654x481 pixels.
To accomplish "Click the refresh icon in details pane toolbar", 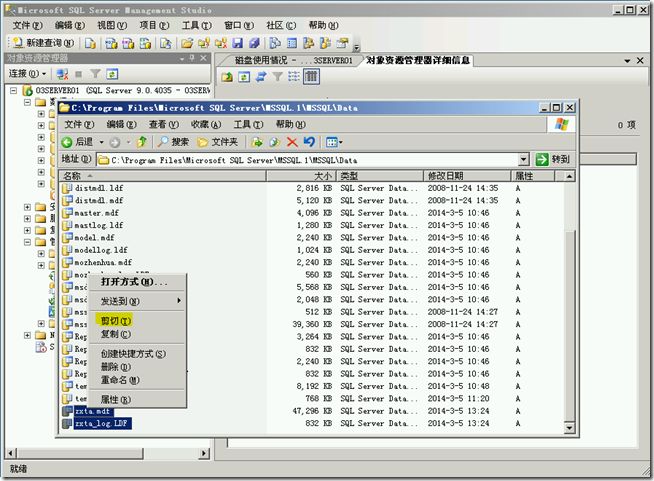I will click(x=244, y=77).
